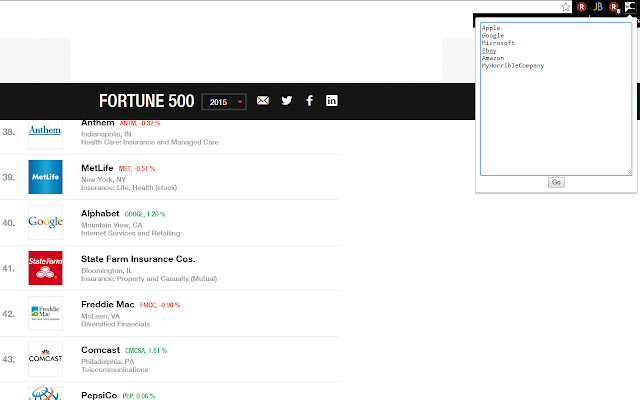
Task: Open the Alphabet company link
Action: [100, 213]
